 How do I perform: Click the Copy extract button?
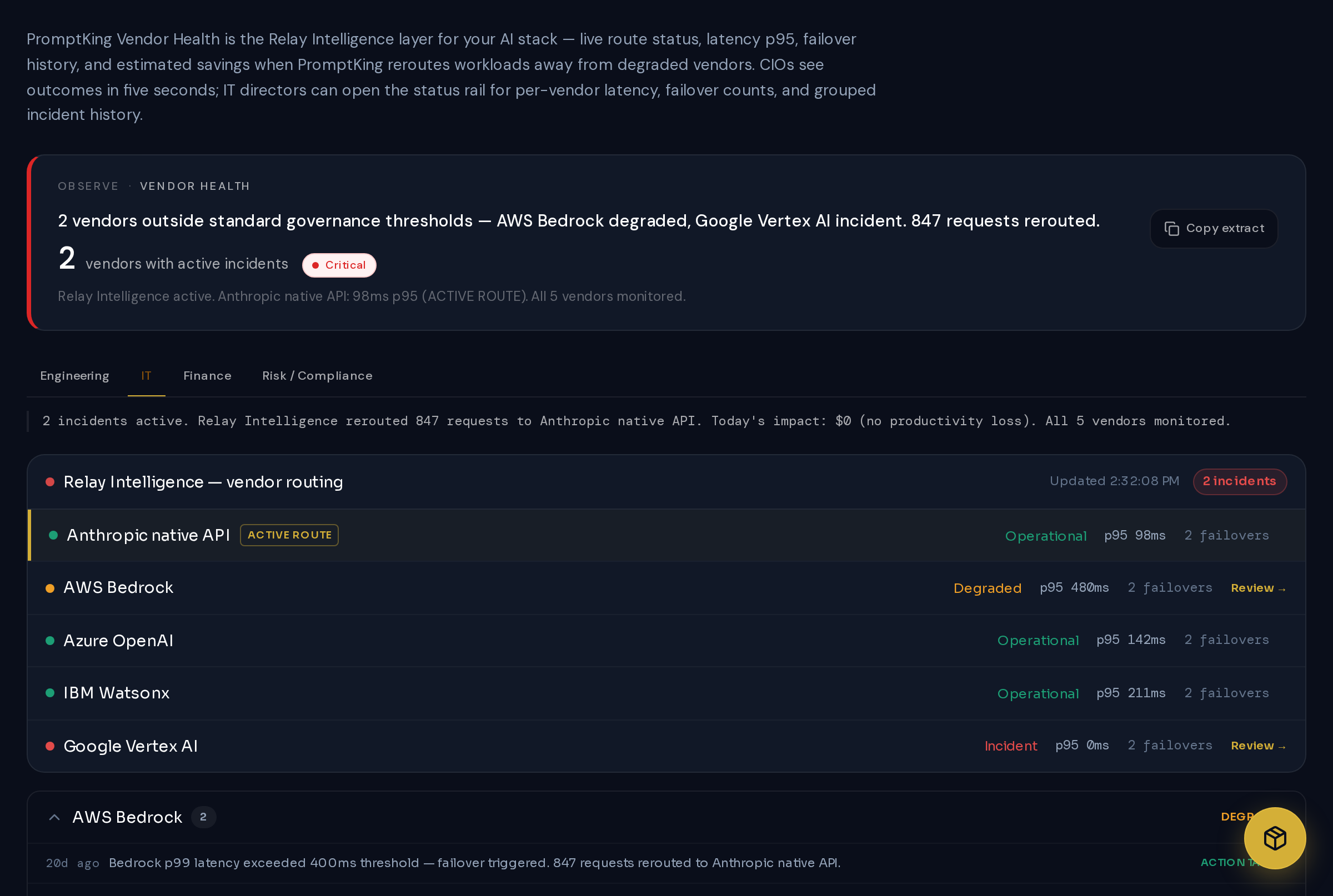(x=1214, y=229)
